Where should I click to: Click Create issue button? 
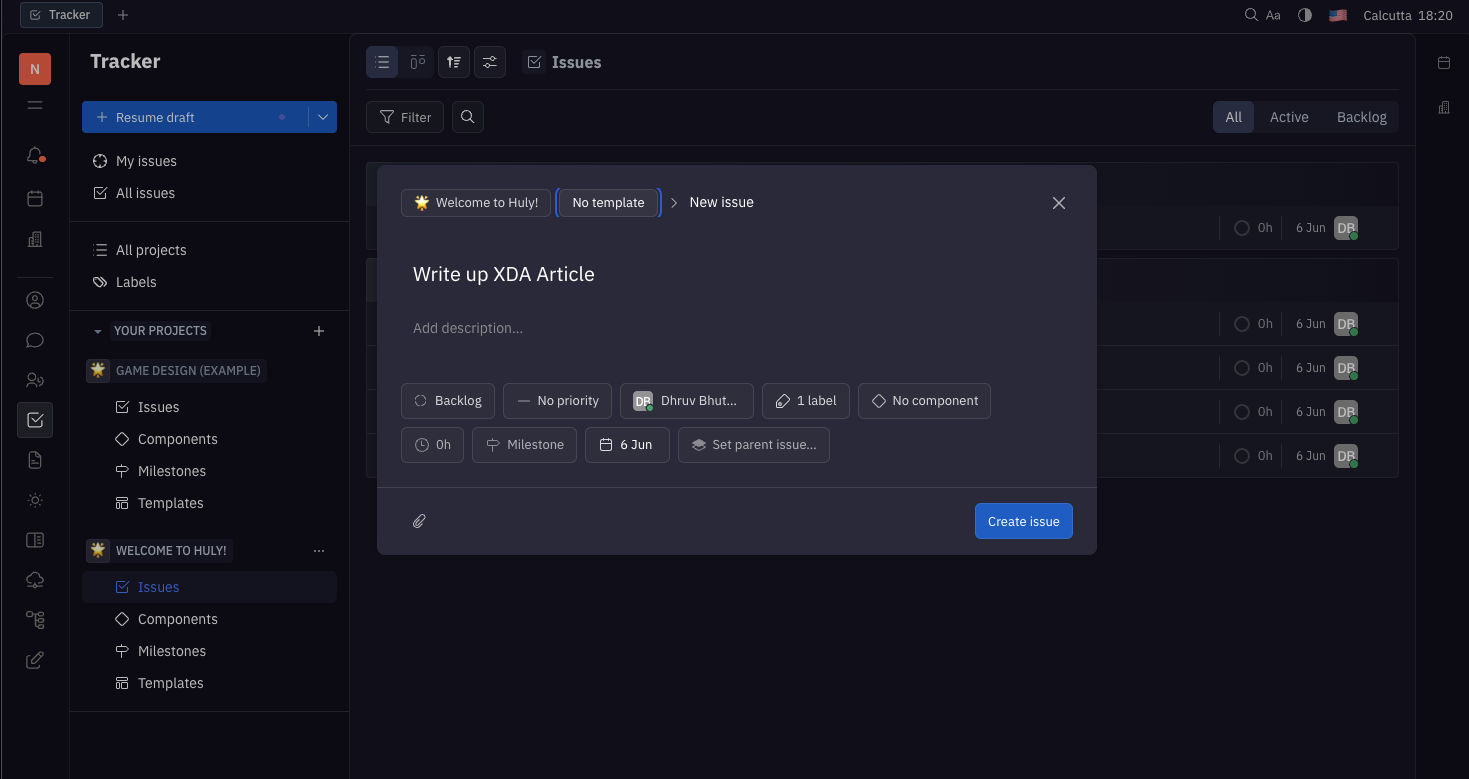(1024, 521)
